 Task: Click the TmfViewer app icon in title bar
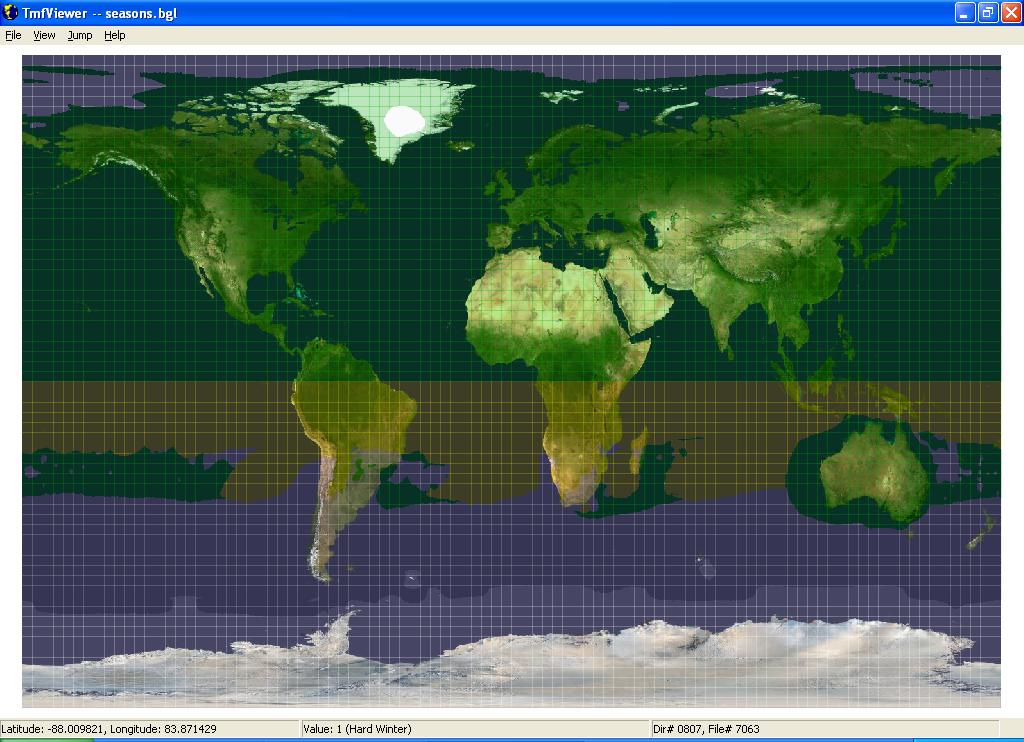(11, 13)
